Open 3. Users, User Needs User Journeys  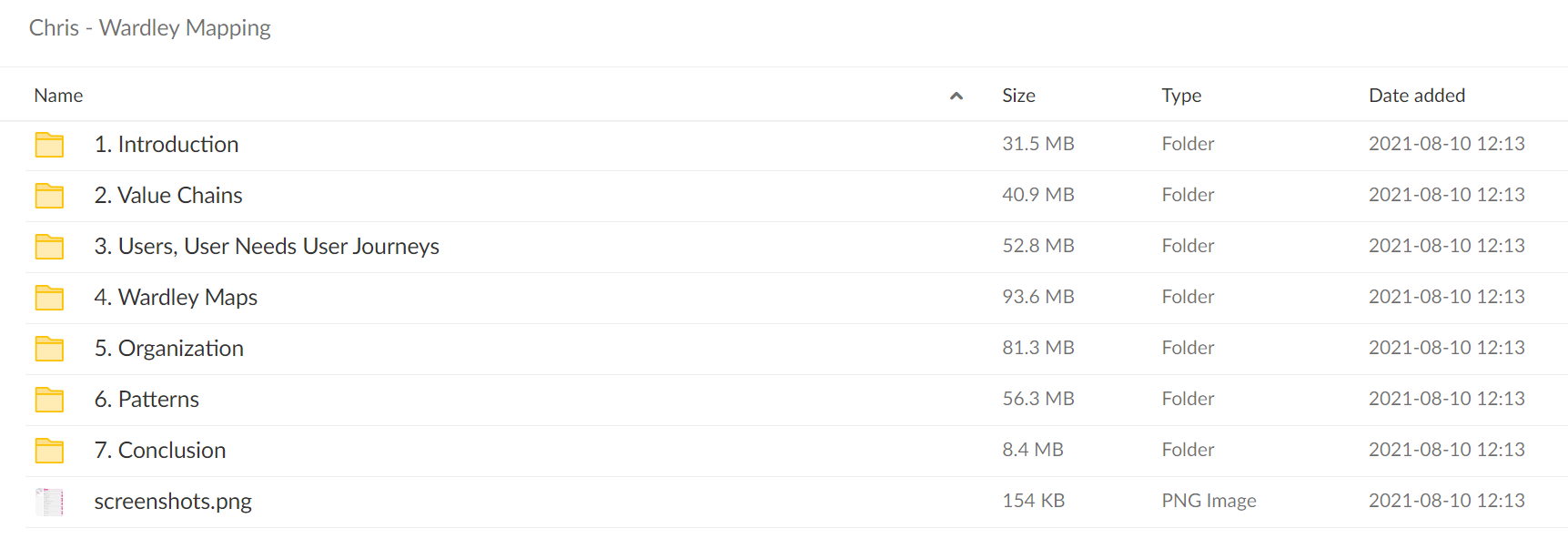(267, 247)
